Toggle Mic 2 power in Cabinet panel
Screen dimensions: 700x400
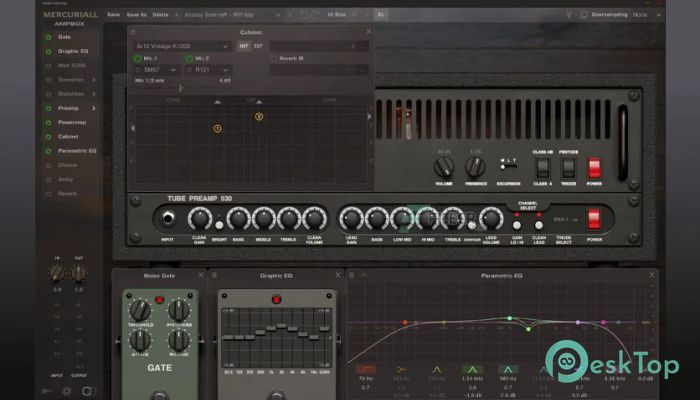click(189, 58)
